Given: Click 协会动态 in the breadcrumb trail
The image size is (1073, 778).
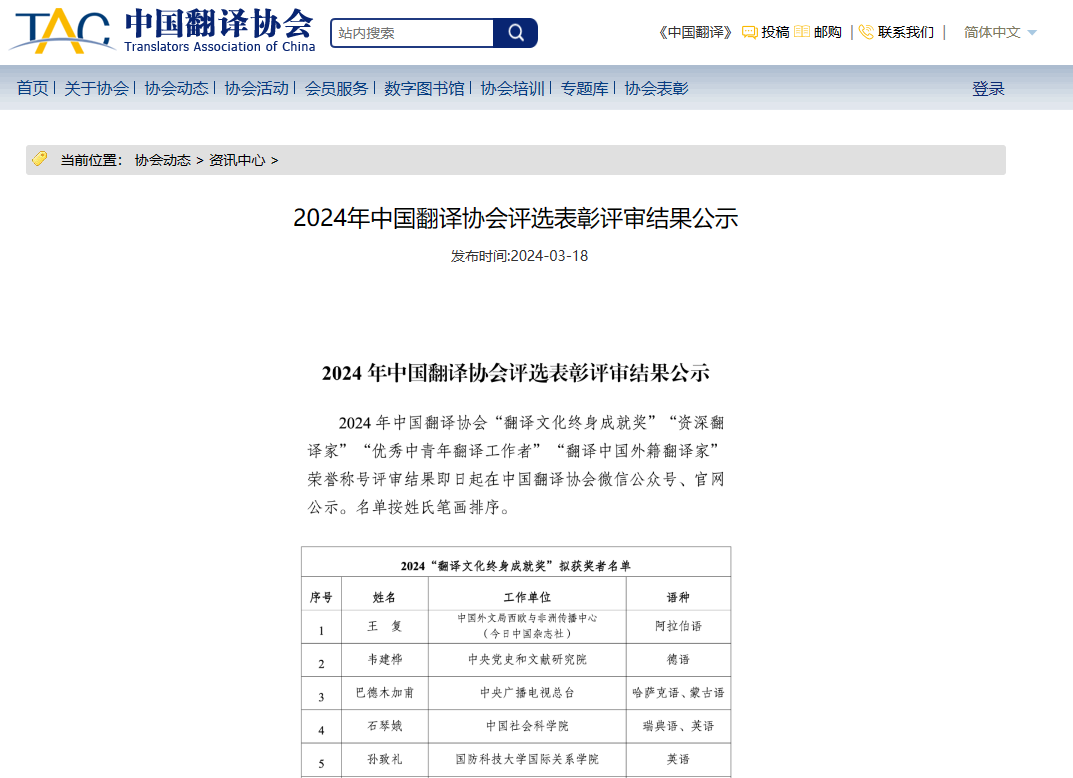Looking at the screenshot, I should point(163,160).
